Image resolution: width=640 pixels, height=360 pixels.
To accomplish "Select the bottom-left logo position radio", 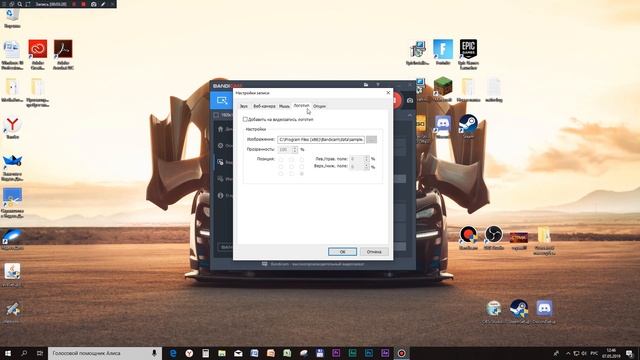I will (281, 173).
